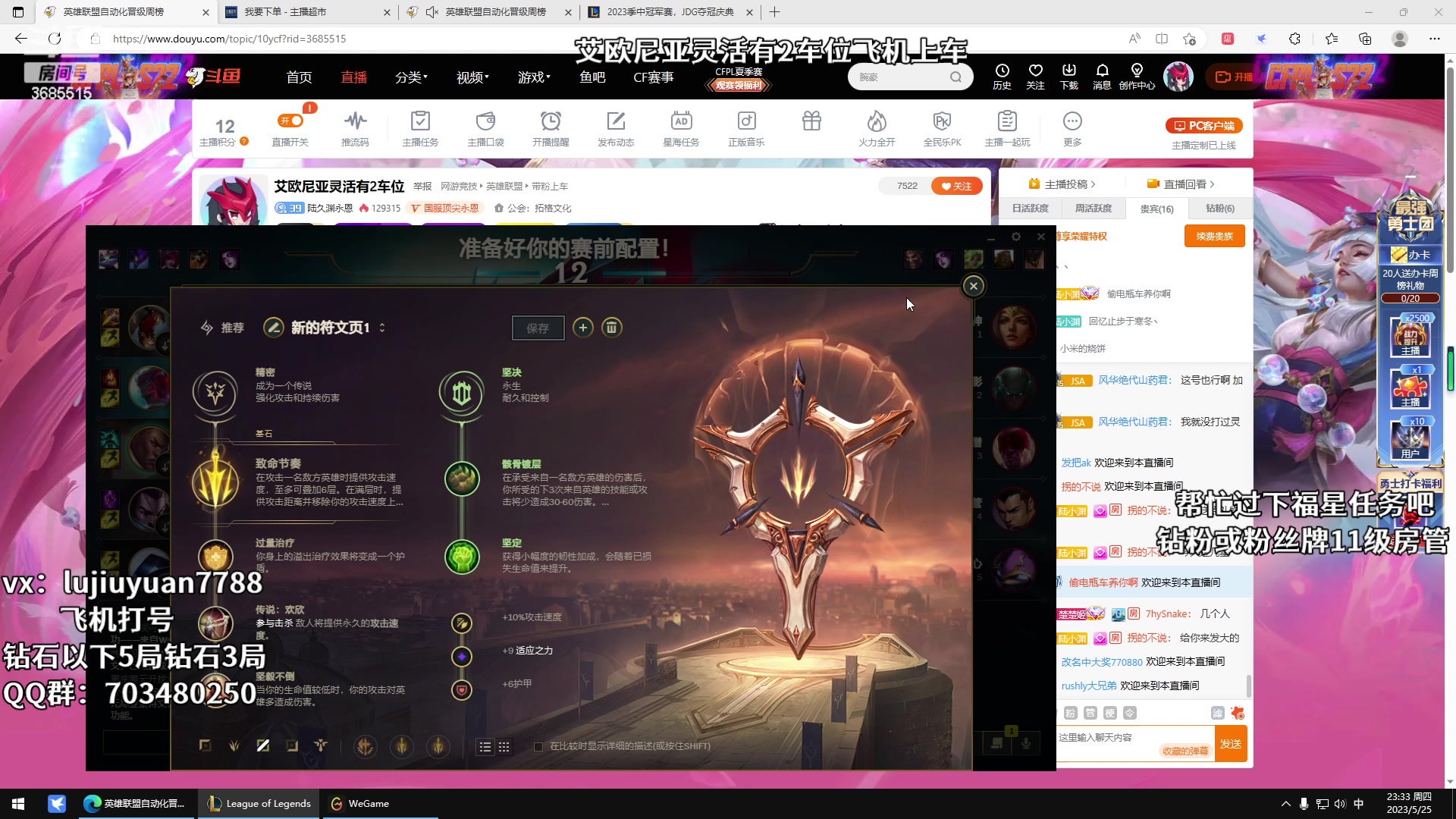Pick the +6护甲 stat shard

tap(462, 690)
